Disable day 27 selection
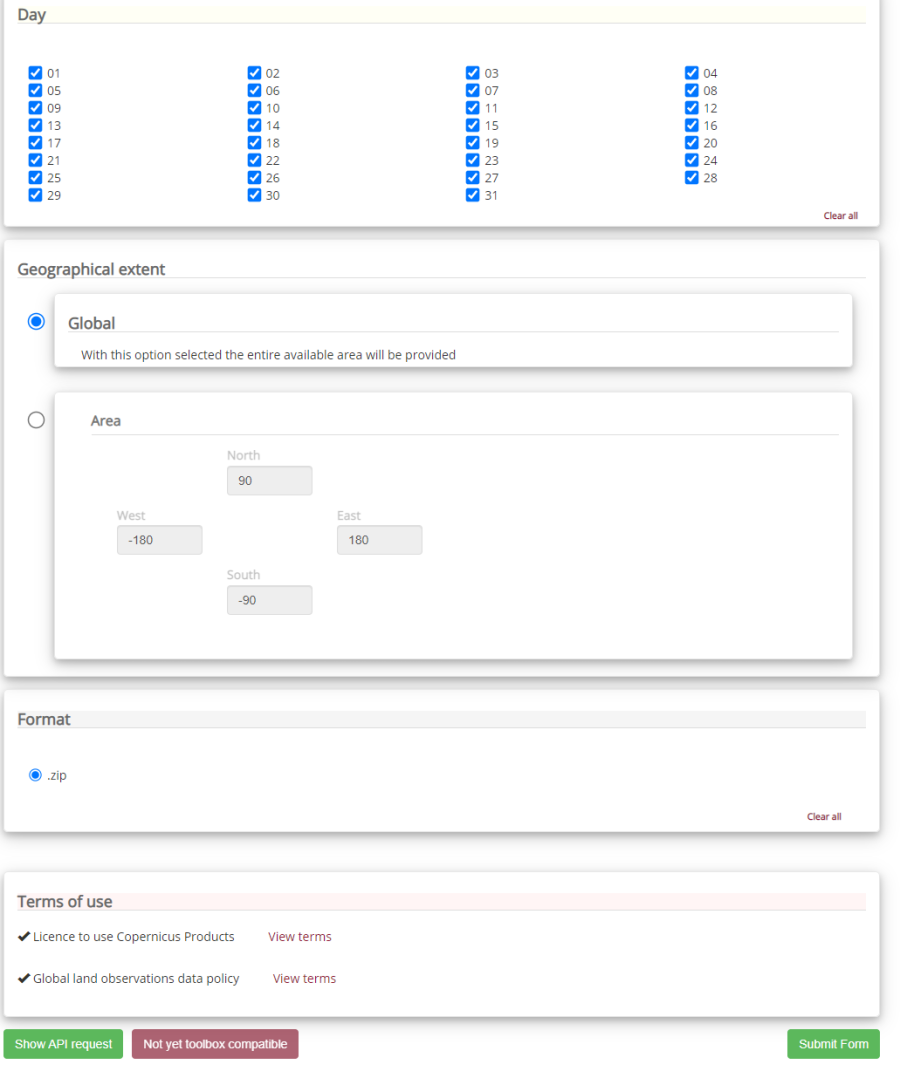The width and height of the screenshot is (900, 1078). 472,177
